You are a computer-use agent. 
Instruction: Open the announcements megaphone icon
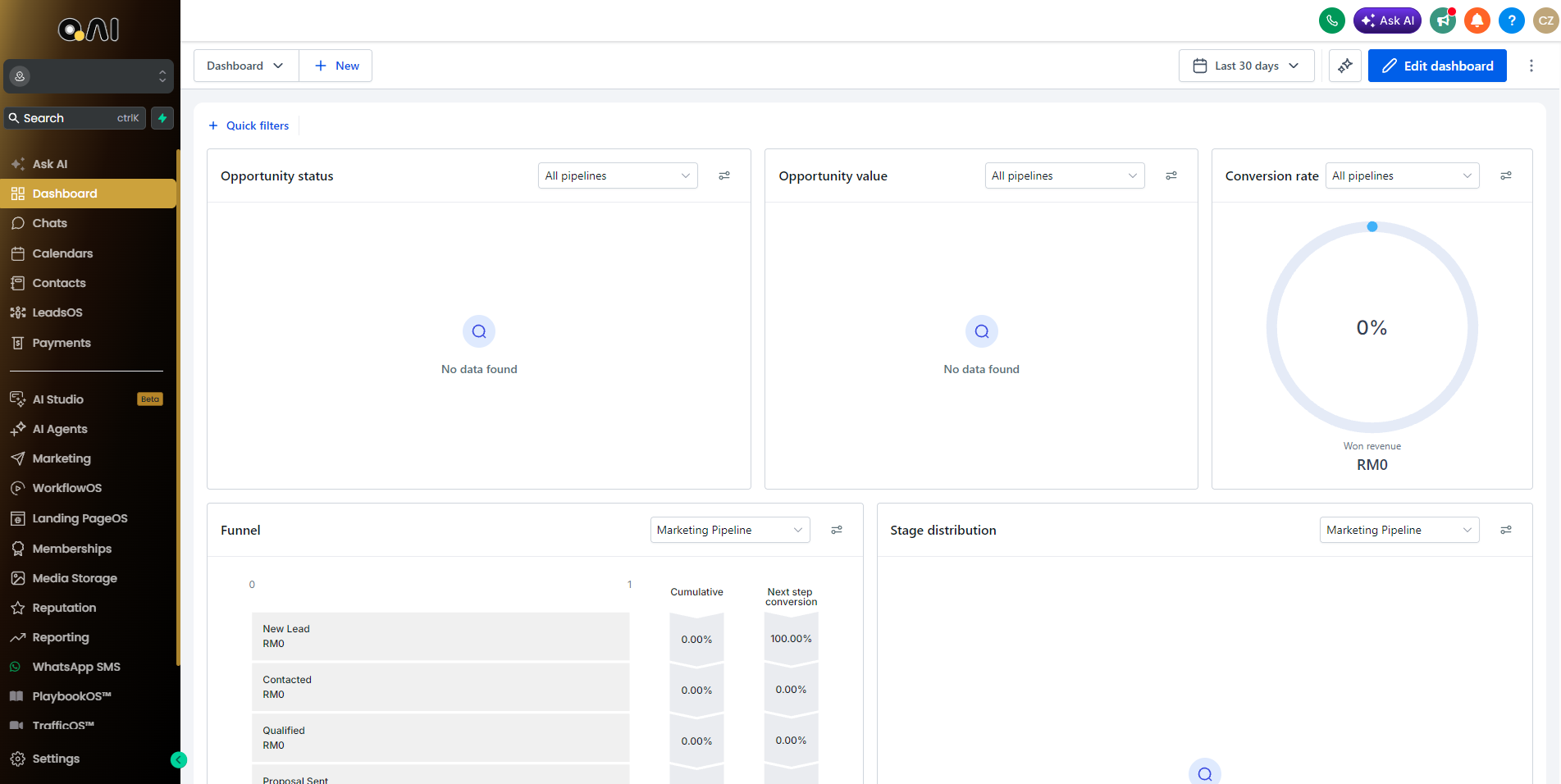[1442, 21]
